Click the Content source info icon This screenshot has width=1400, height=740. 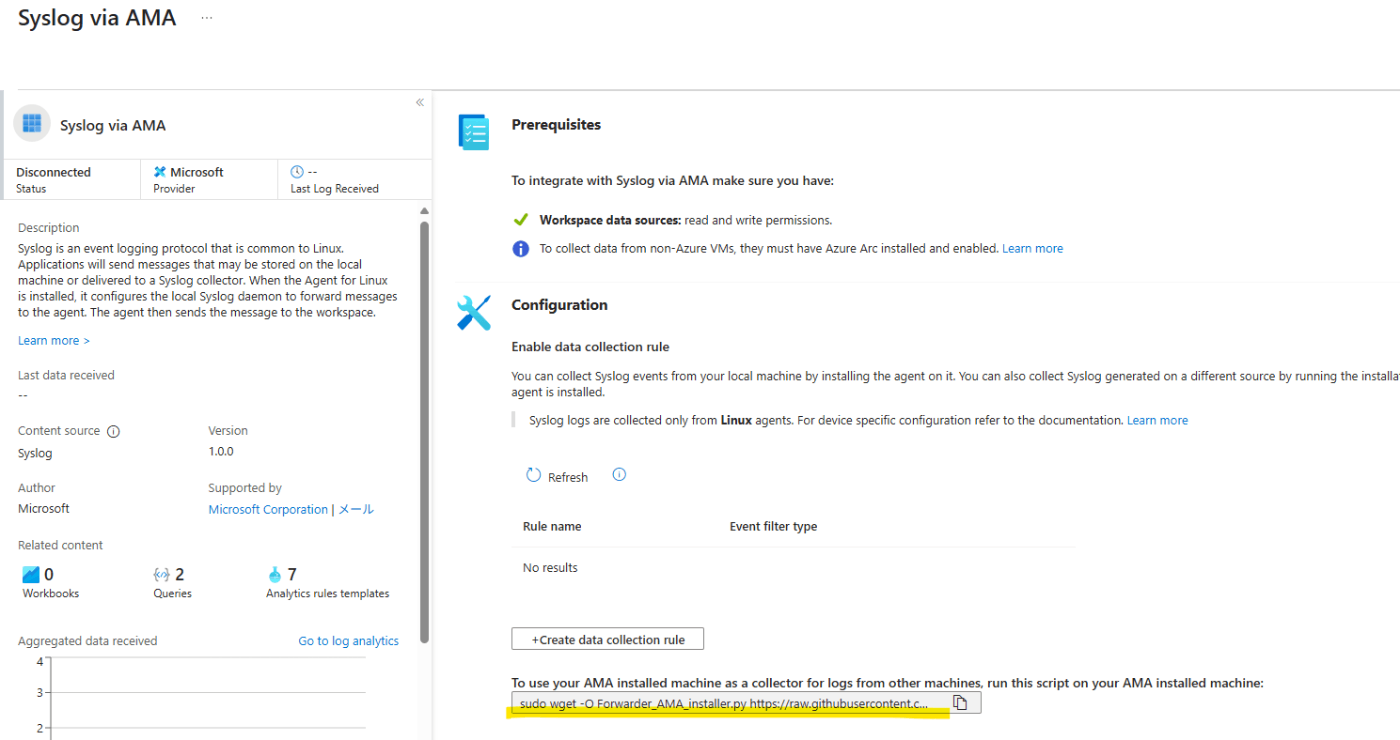[113, 431]
